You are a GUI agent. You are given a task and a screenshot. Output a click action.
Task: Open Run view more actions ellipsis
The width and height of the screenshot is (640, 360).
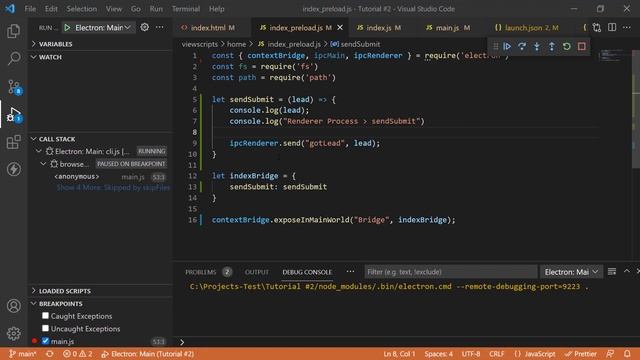[x=160, y=27]
